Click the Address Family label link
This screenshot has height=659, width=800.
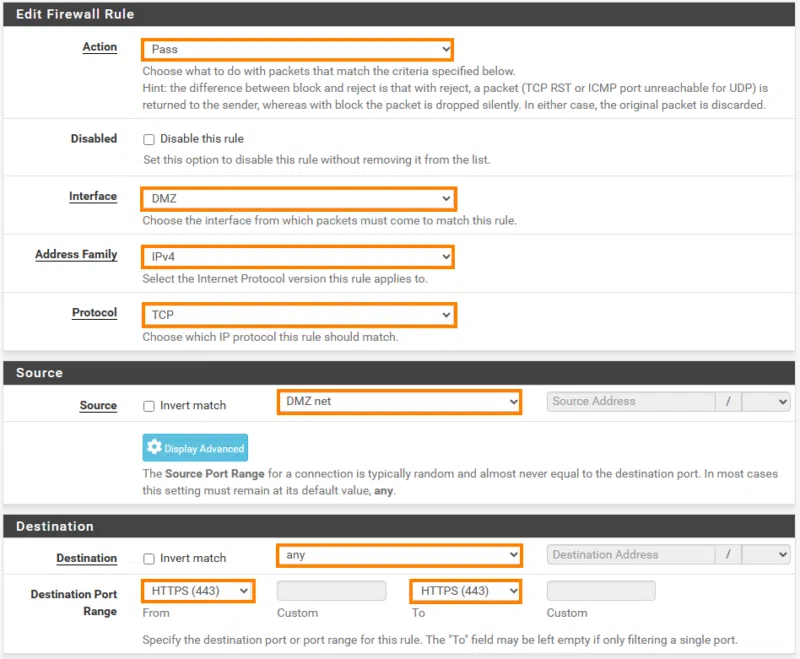click(76, 255)
